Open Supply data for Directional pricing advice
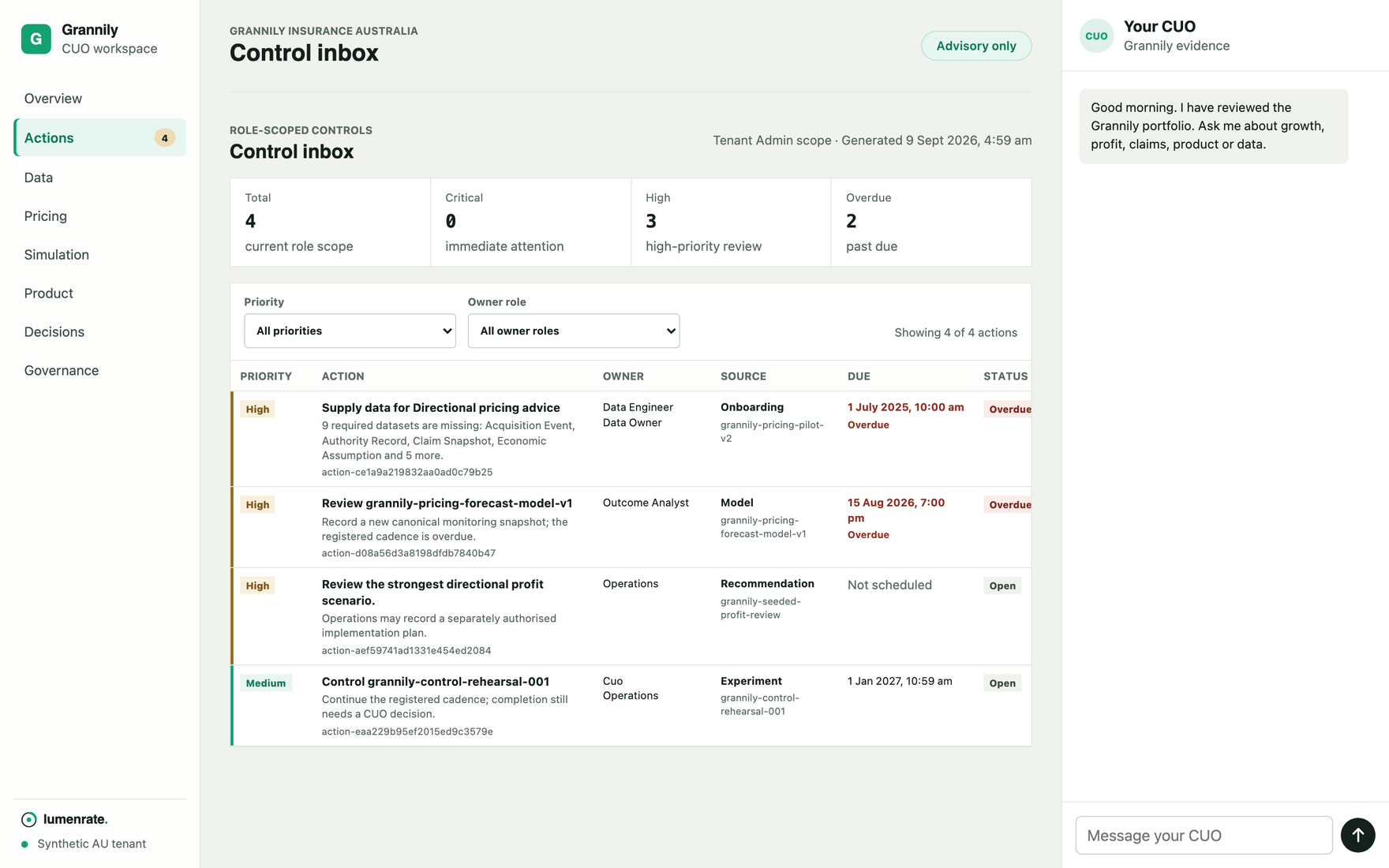The image size is (1389, 868). [440, 408]
